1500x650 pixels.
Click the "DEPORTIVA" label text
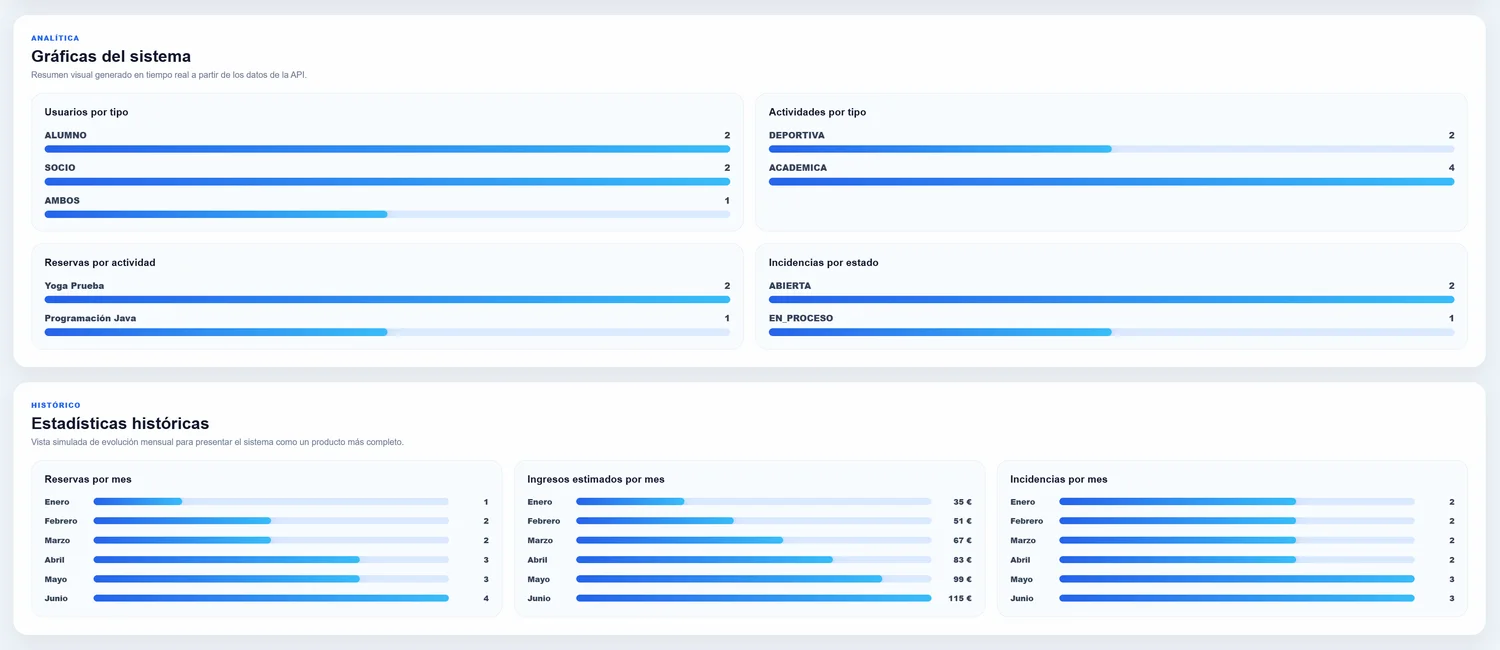797,135
